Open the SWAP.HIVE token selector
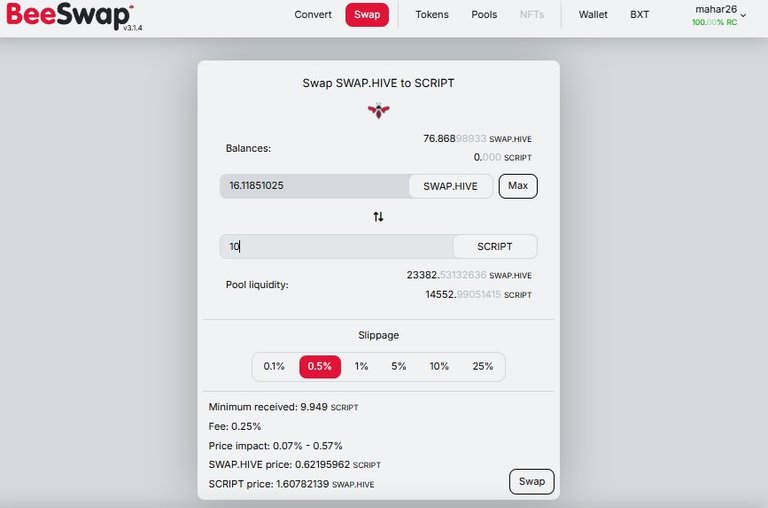The height and width of the screenshot is (508, 768). click(450, 186)
